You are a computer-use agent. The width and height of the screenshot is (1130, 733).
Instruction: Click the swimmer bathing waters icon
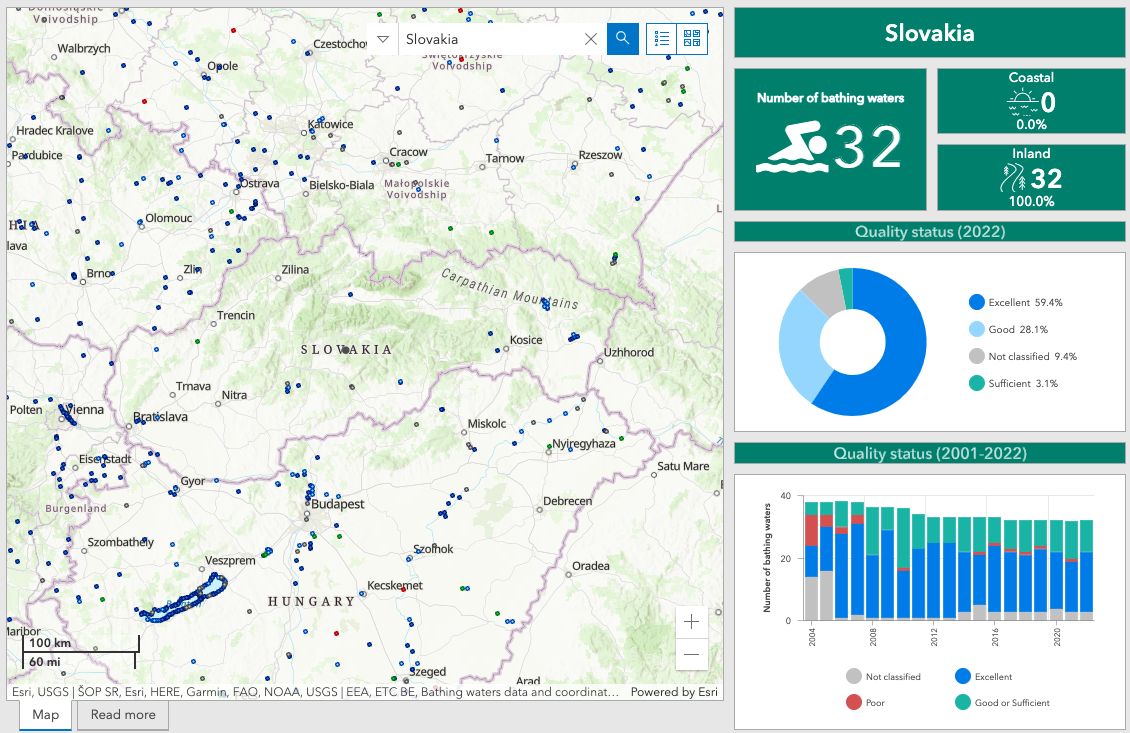pos(792,149)
